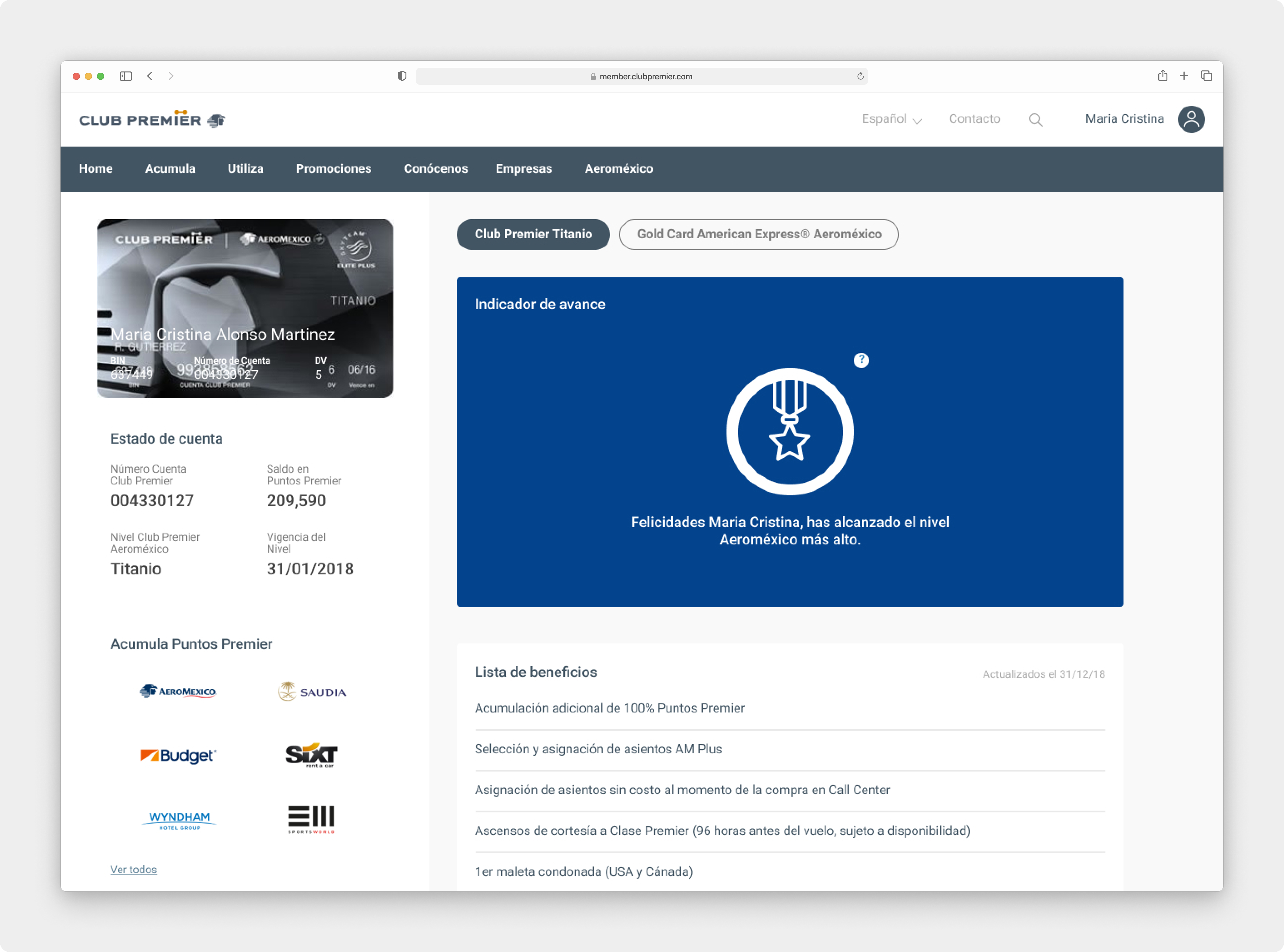1284x952 pixels.
Task: Click the Acumula Puntos Premier heading
Action: [191, 644]
